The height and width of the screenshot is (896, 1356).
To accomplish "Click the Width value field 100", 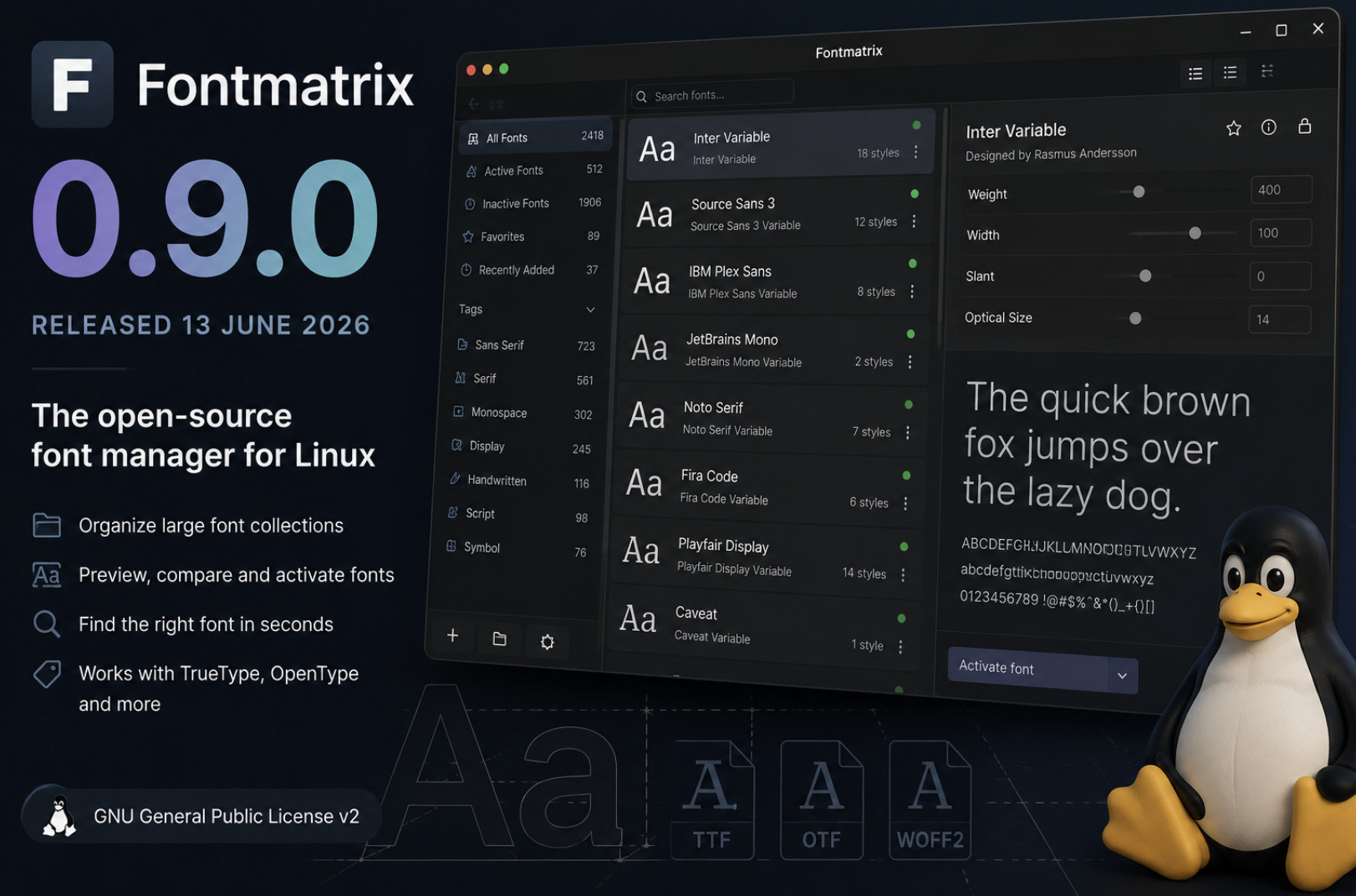I will pyautogui.click(x=1280, y=233).
